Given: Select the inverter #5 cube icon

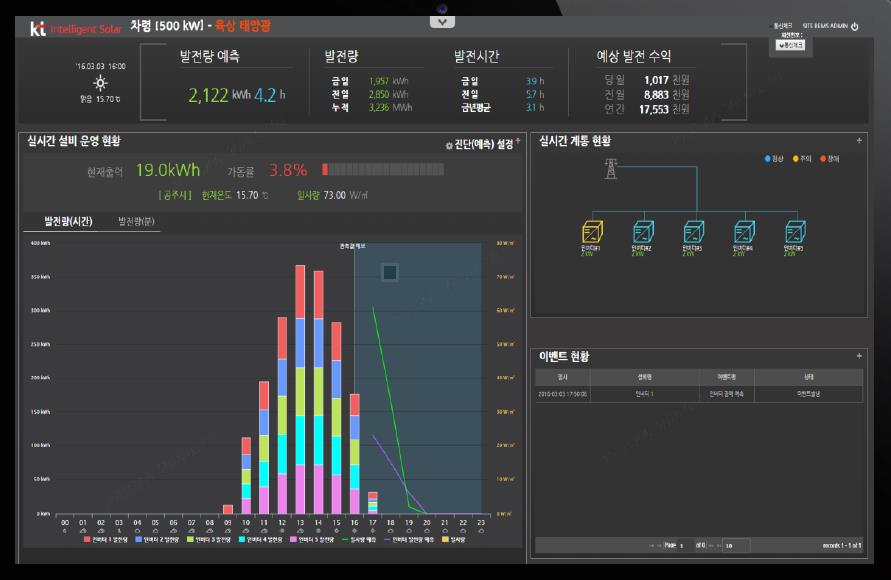Looking at the screenshot, I should pyautogui.click(x=795, y=232).
